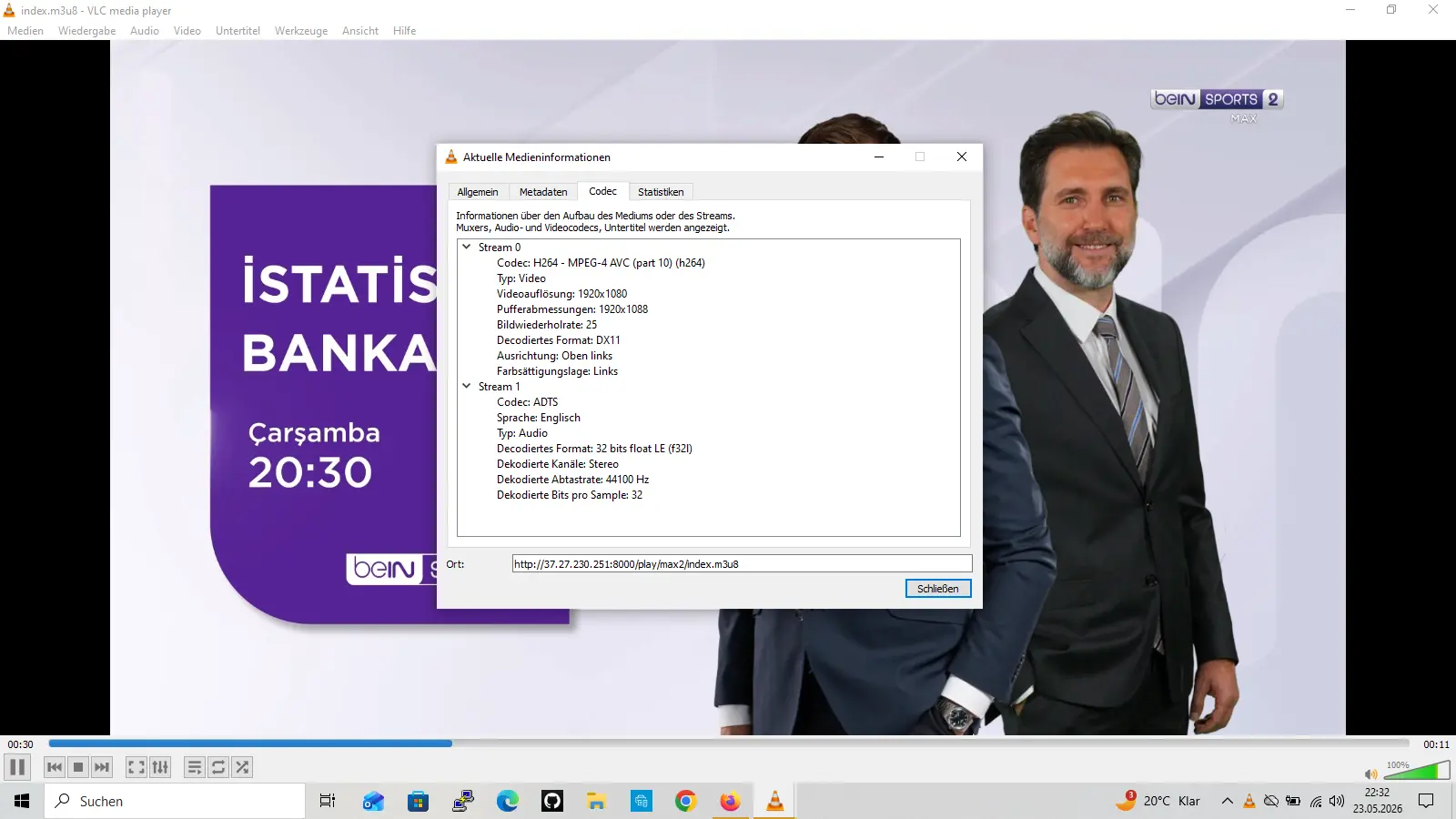
Task: Open extended settings (equalizer) icon
Action: click(160, 767)
